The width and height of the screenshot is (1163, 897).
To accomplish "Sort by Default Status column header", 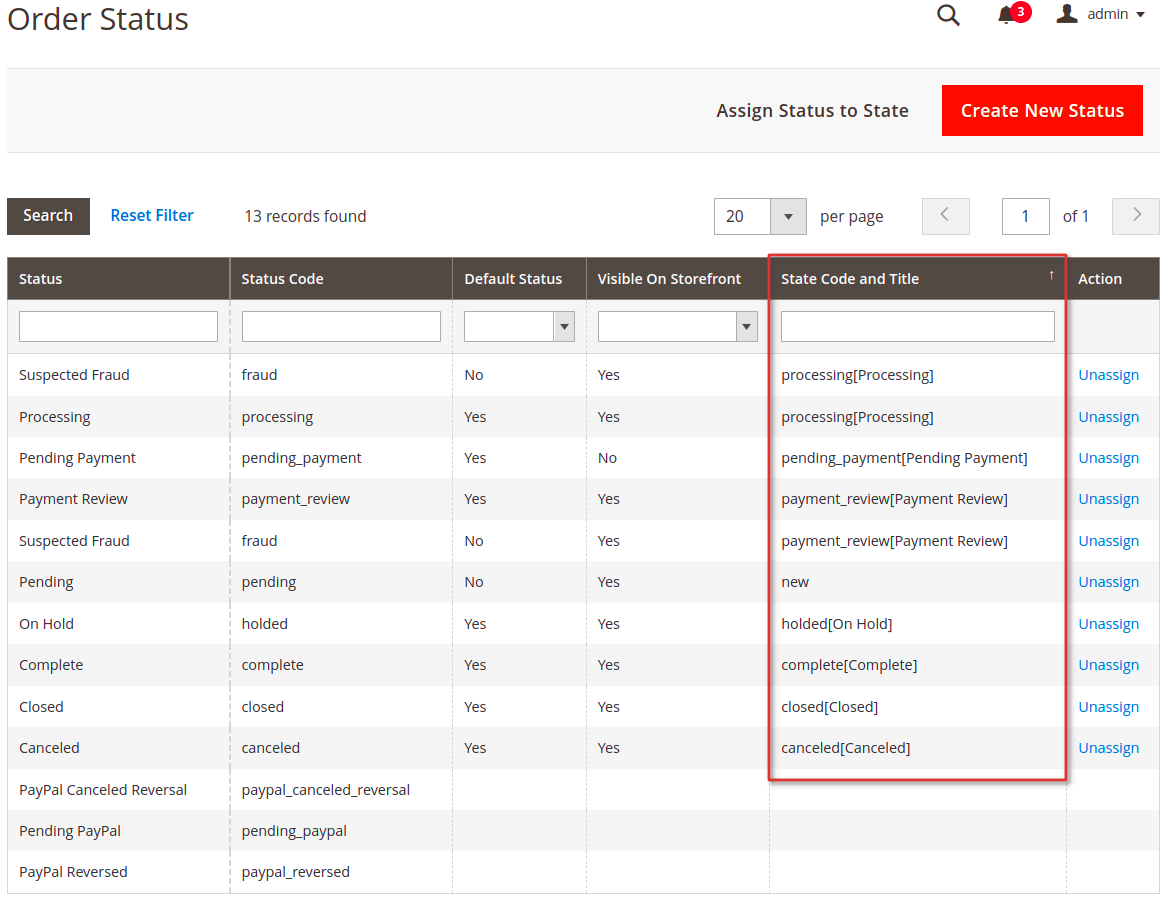I will (519, 279).
